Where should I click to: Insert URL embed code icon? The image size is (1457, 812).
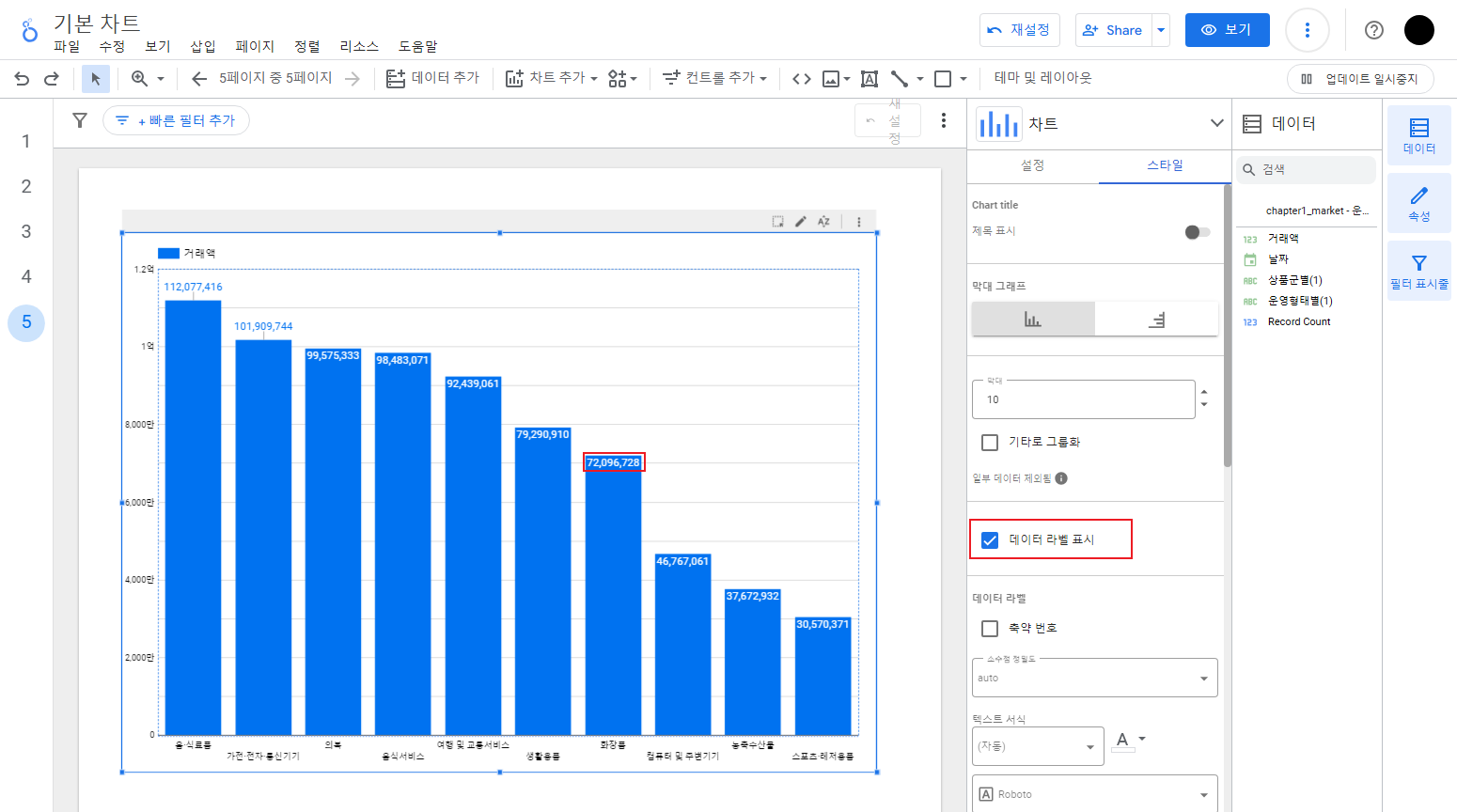802,79
